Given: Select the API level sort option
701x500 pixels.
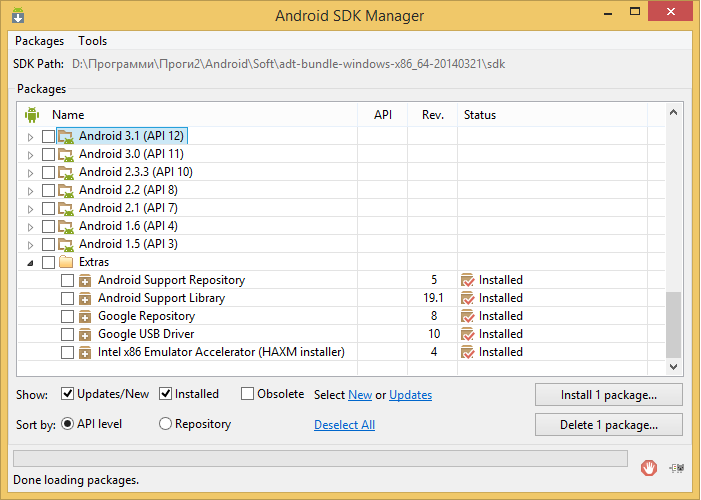Looking at the screenshot, I should tap(68, 424).
